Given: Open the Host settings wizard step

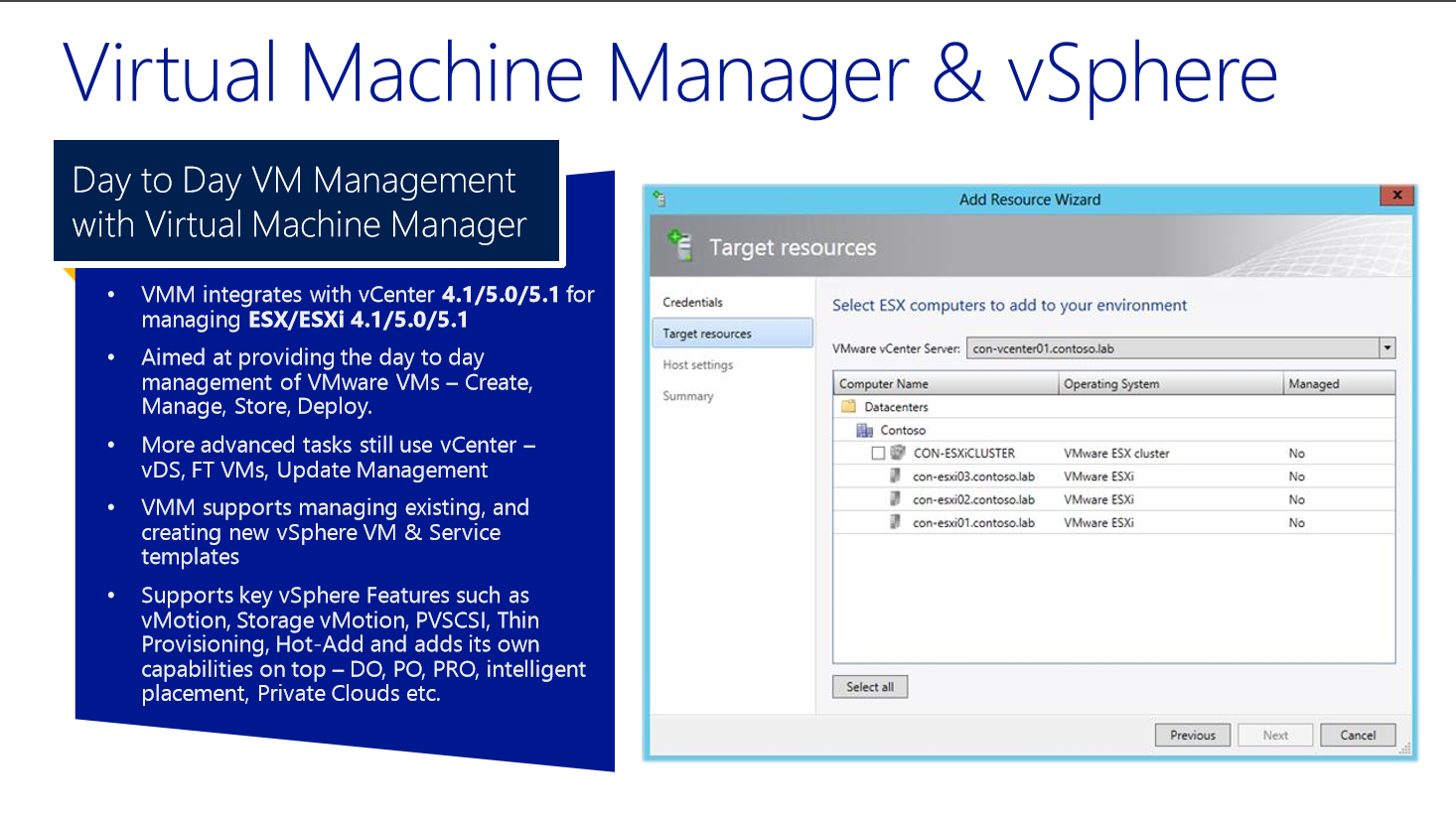Looking at the screenshot, I should point(698,364).
